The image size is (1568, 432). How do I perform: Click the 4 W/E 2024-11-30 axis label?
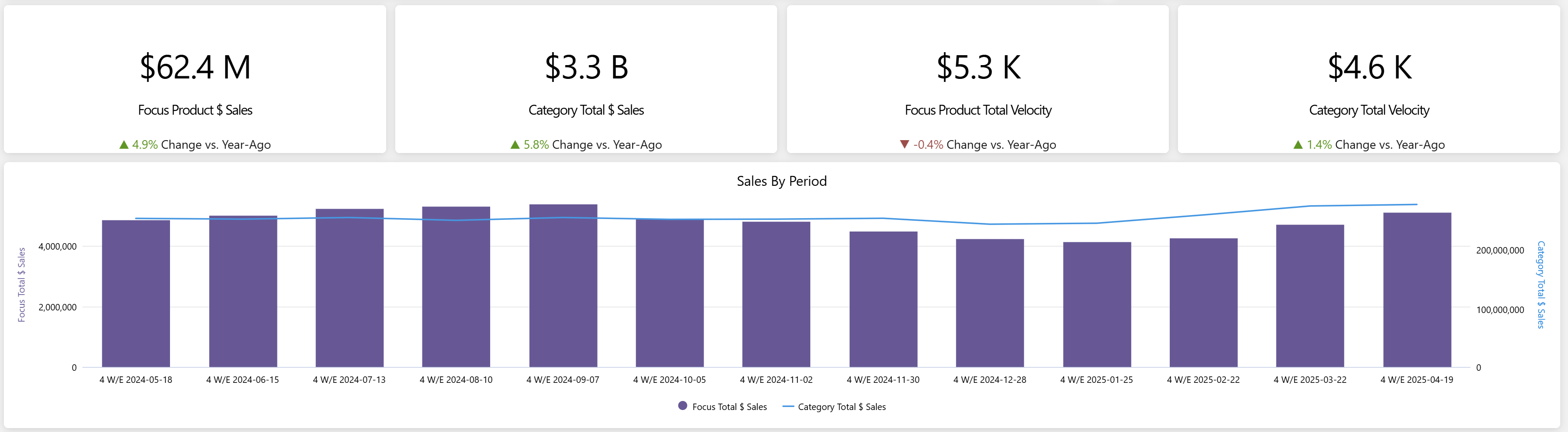coord(883,380)
